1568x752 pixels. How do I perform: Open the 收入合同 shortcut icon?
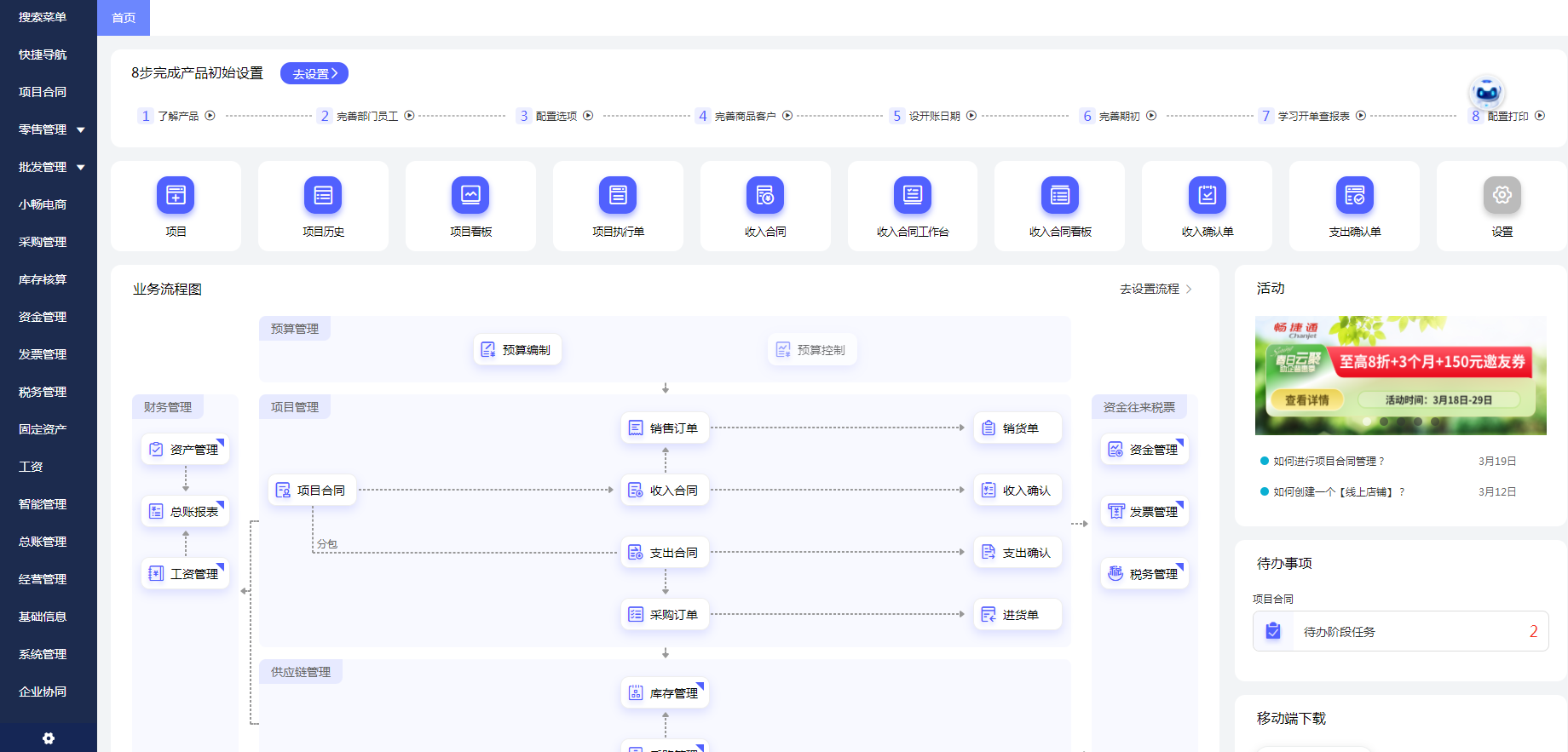(x=765, y=195)
